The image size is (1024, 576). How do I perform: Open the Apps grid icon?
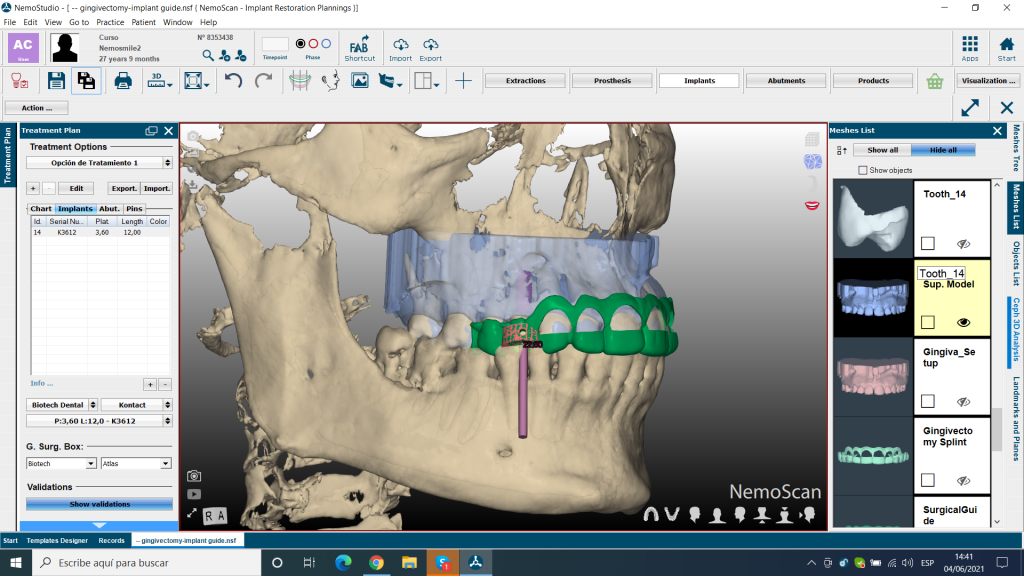tap(970, 48)
